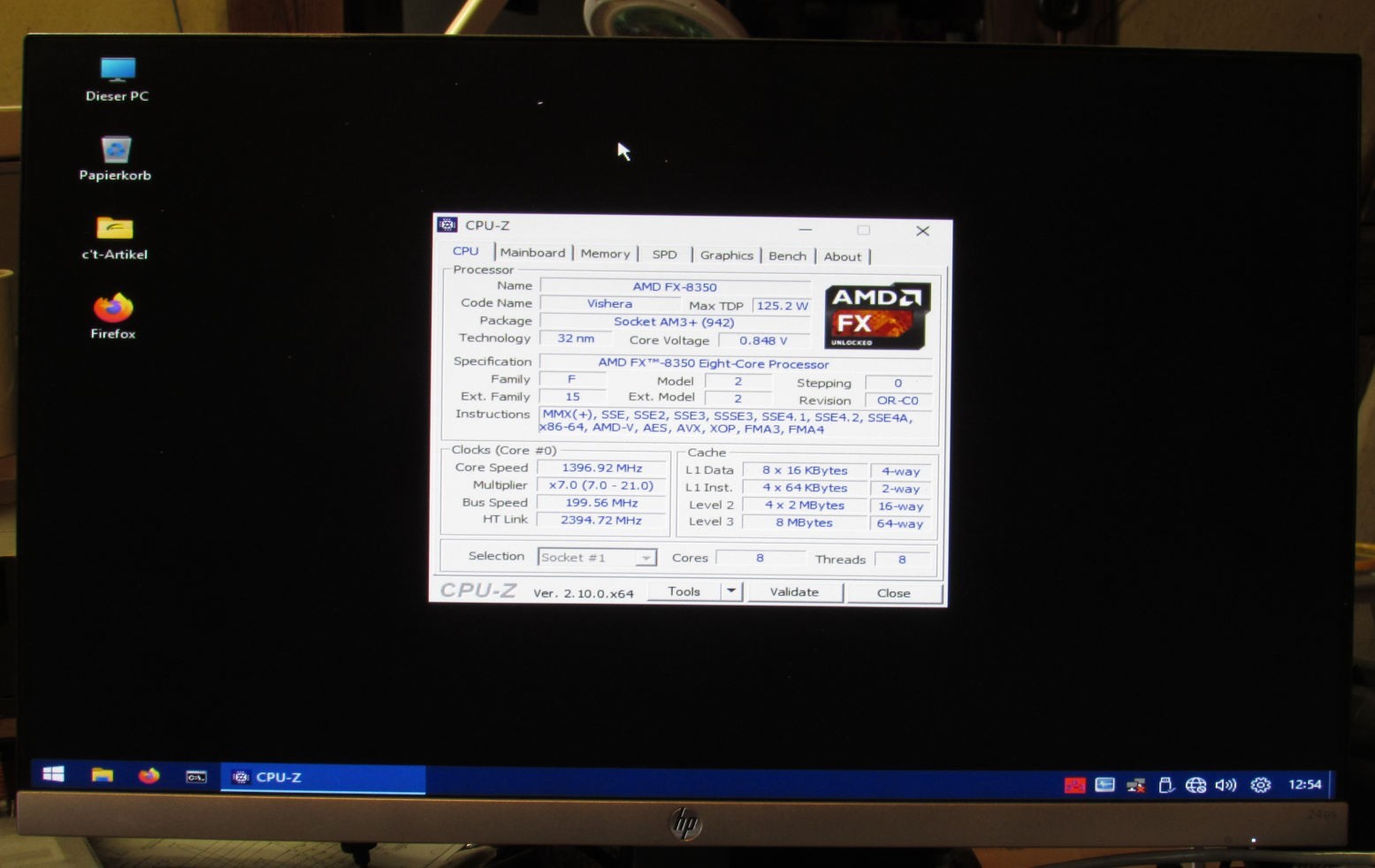Expand the Tools dropdown arrow
Screen dimensions: 1375x868
point(731,591)
